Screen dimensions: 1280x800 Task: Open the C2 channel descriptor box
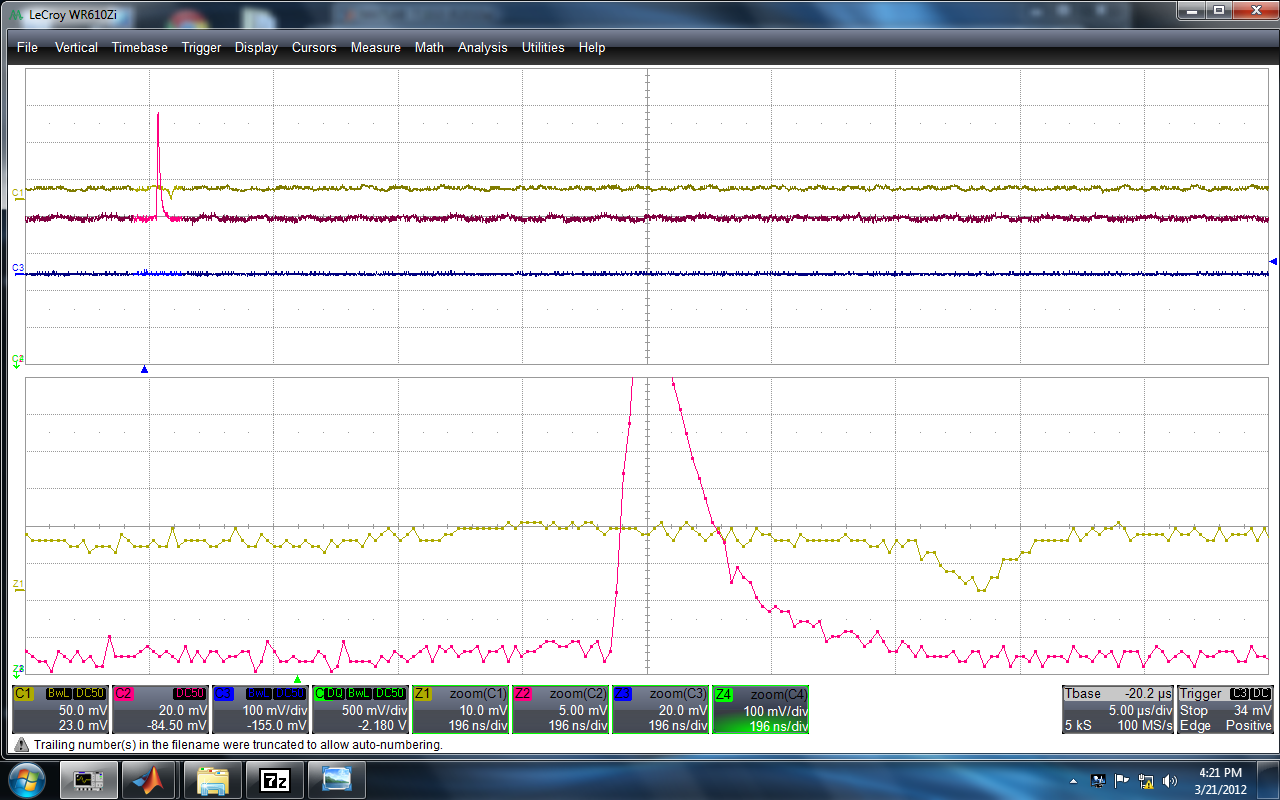[x=160, y=709]
